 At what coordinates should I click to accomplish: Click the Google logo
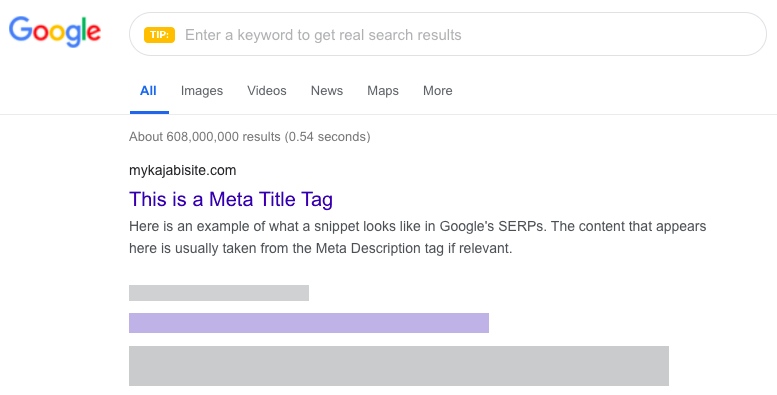coord(55,32)
